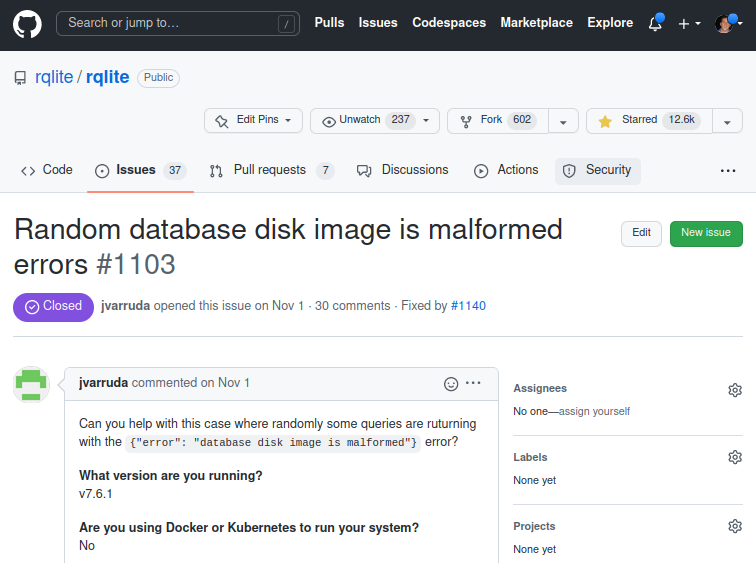Open comment options ellipsis menu
This screenshot has width=756, height=563.
tap(473, 383)
